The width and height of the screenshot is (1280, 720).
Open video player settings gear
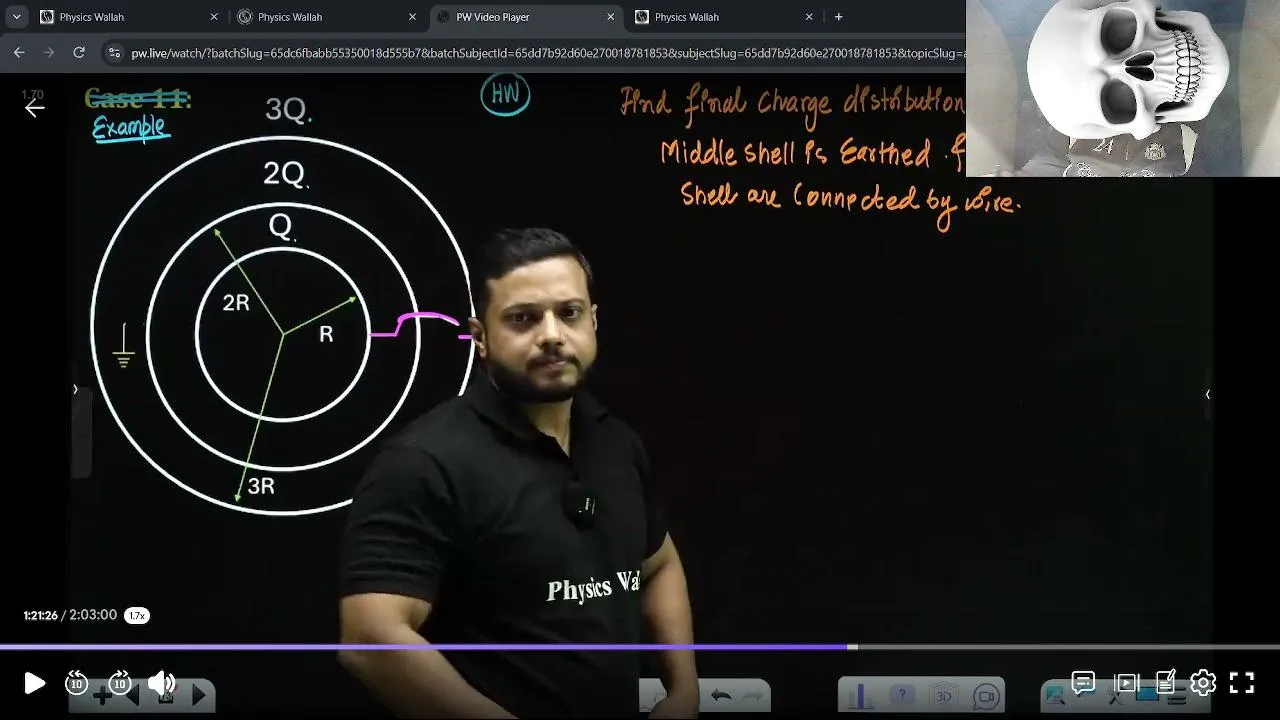click(1203, 683)
